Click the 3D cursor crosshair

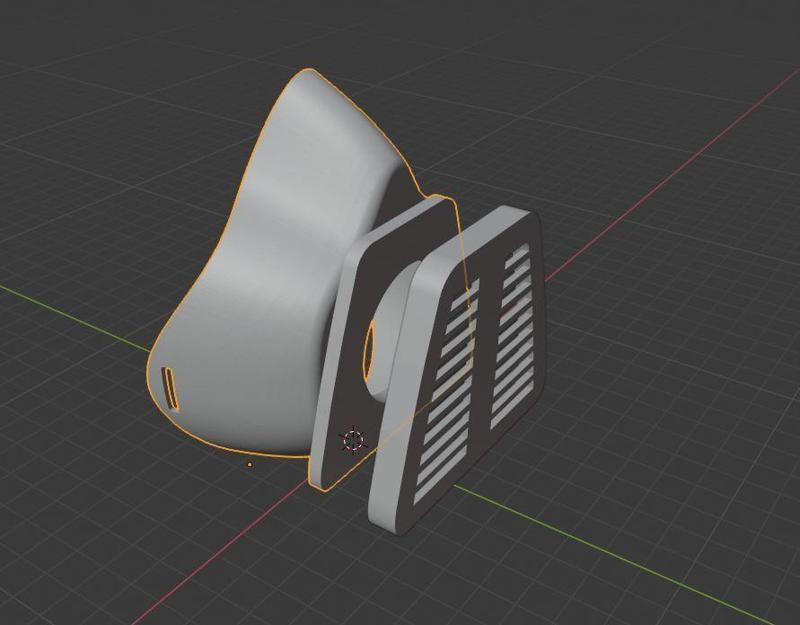[x=354, y=440]
